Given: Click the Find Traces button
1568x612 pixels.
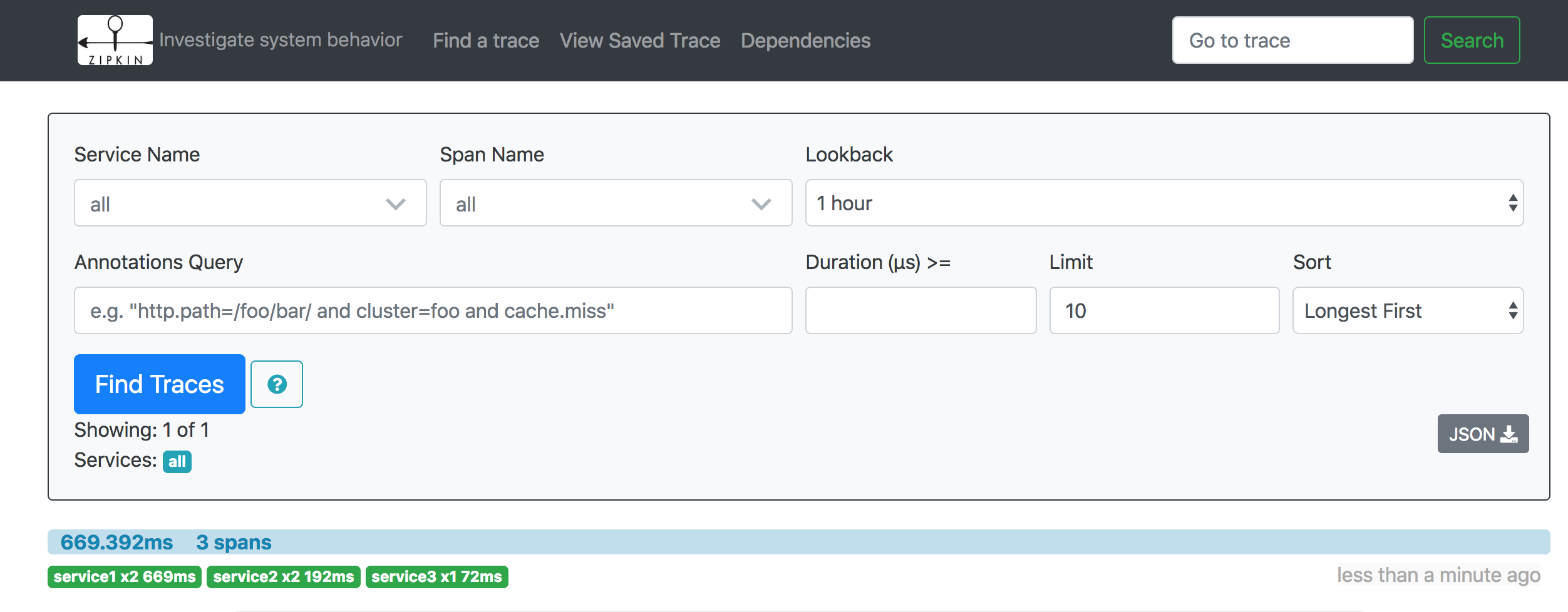Looking at the screenshot, I should (x=160, y=384).
